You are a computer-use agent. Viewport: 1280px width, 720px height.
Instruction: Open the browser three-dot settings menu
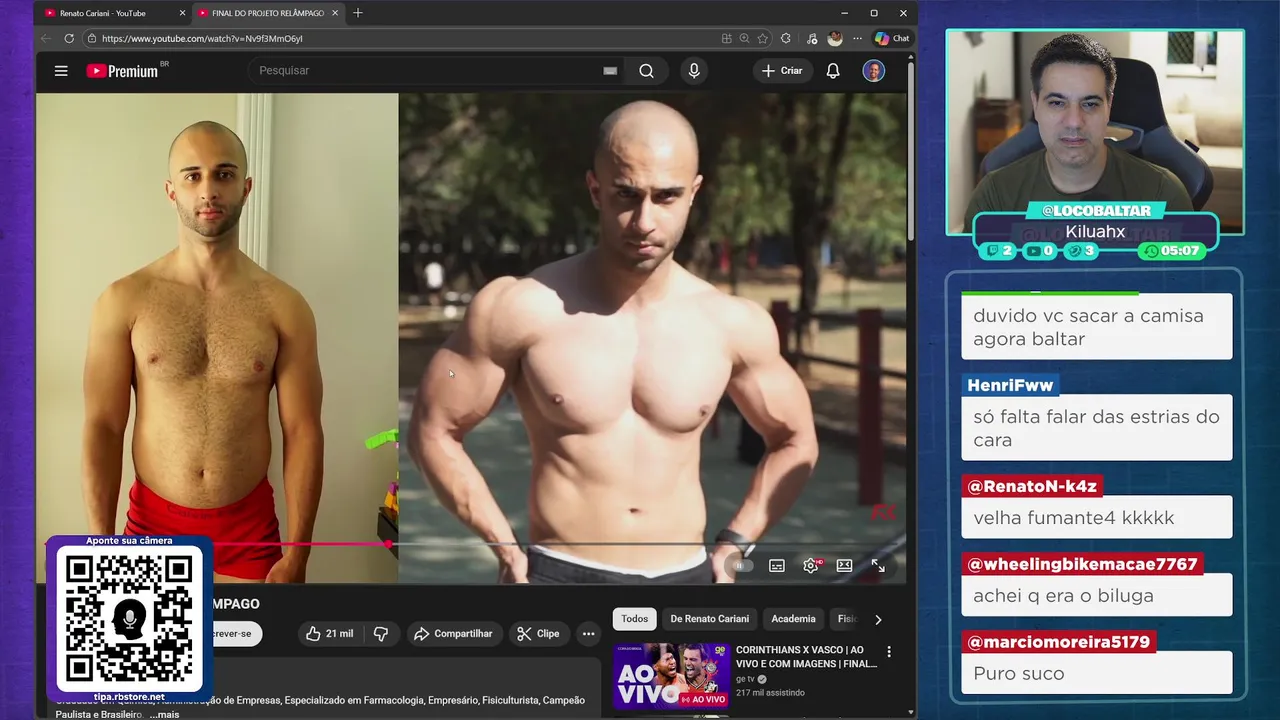[x=858, y=38]
